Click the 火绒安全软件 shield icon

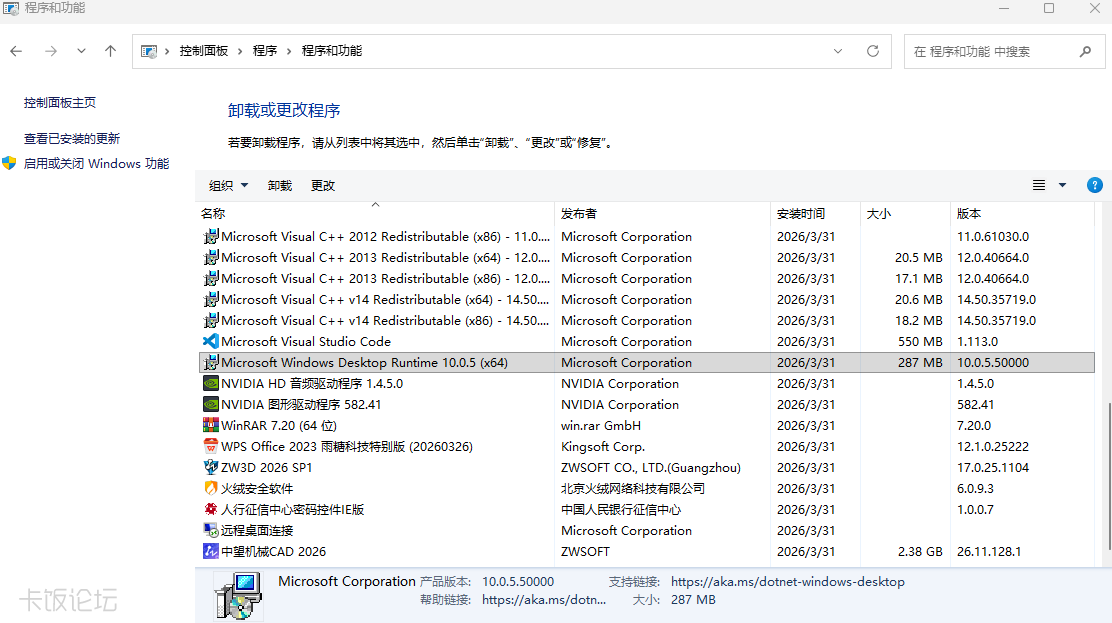[211, 488]
